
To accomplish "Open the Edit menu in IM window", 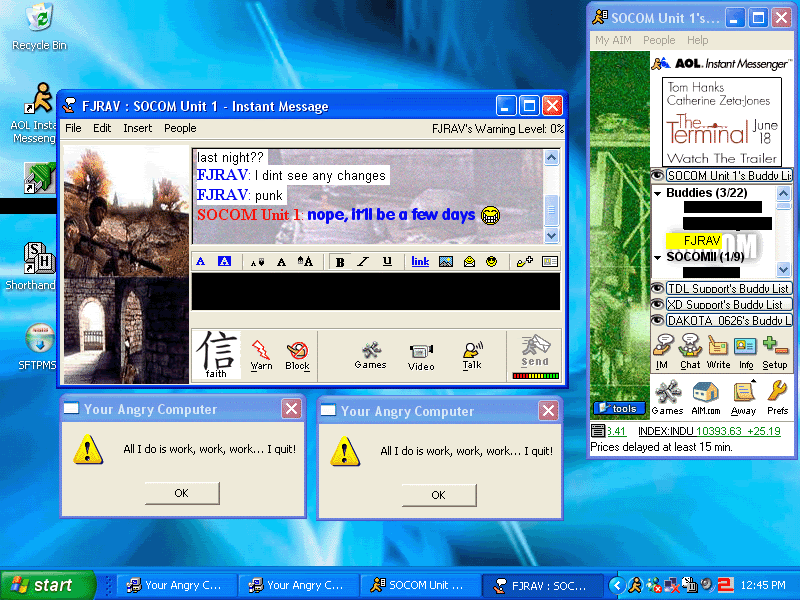I will [x=102, y=128].
